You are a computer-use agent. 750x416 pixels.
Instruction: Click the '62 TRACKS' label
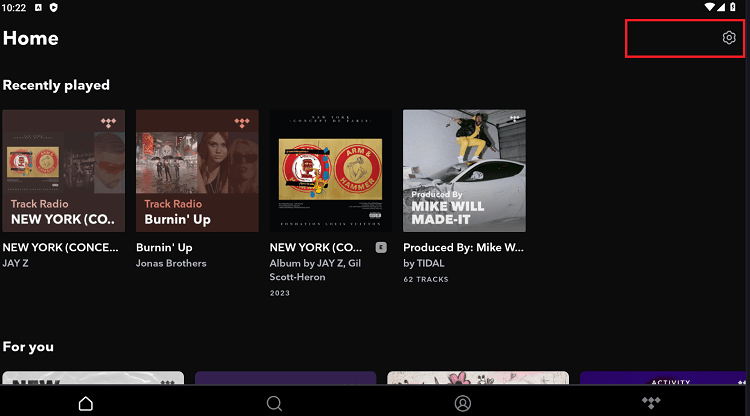tap(426, 279)
